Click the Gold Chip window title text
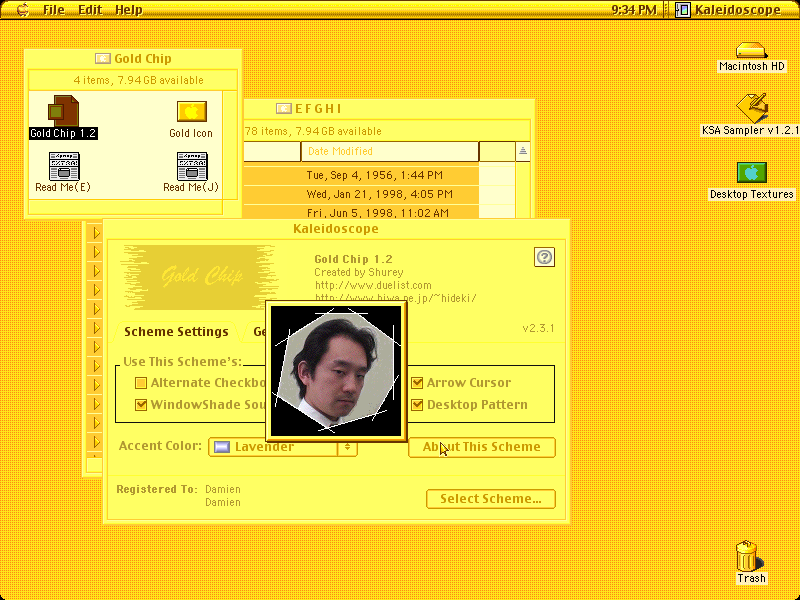 [x=143, y=59]
